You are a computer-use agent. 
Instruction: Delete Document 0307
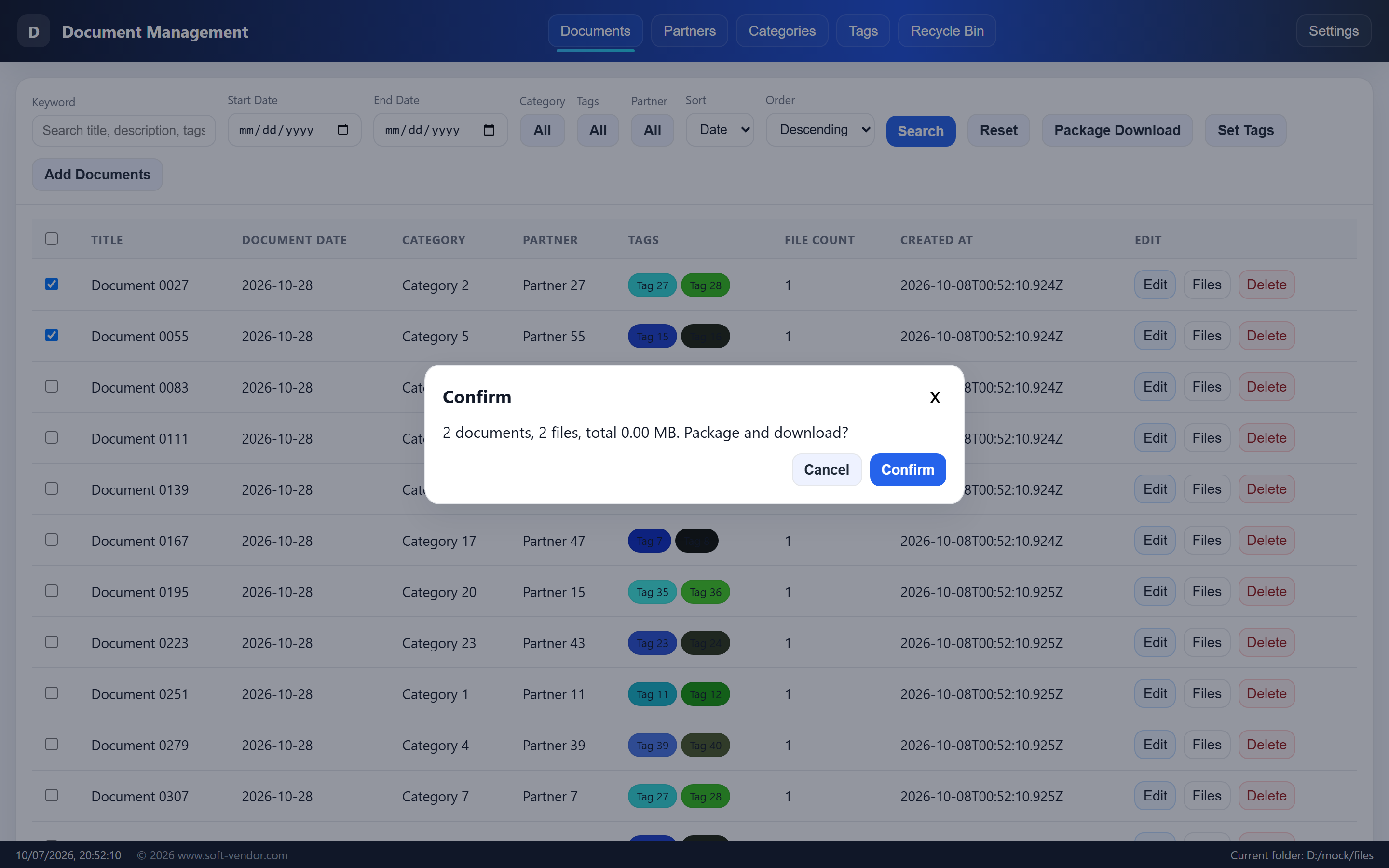(x=1266, y=796)
